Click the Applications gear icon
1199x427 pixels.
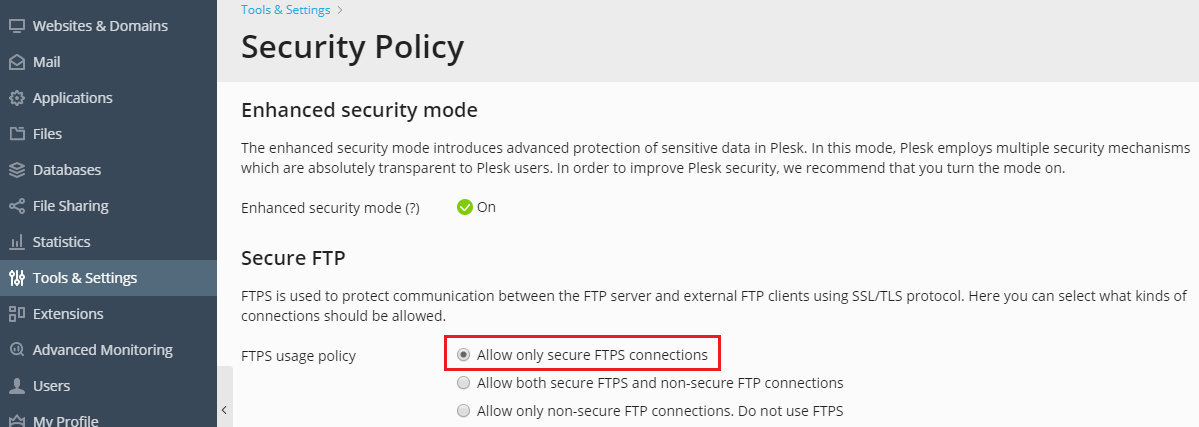(x=16, y=98)
